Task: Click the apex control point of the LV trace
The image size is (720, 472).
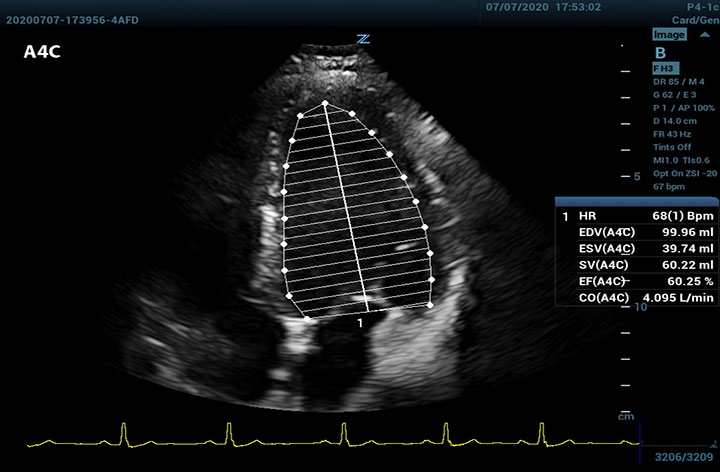Action: click(324, 103)
